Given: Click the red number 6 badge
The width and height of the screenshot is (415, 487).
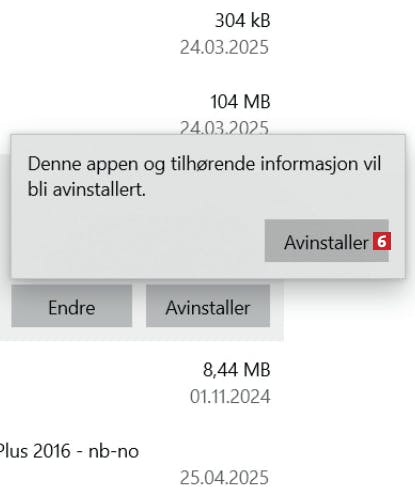Looking at the screenshot, I should click(382, 241).
